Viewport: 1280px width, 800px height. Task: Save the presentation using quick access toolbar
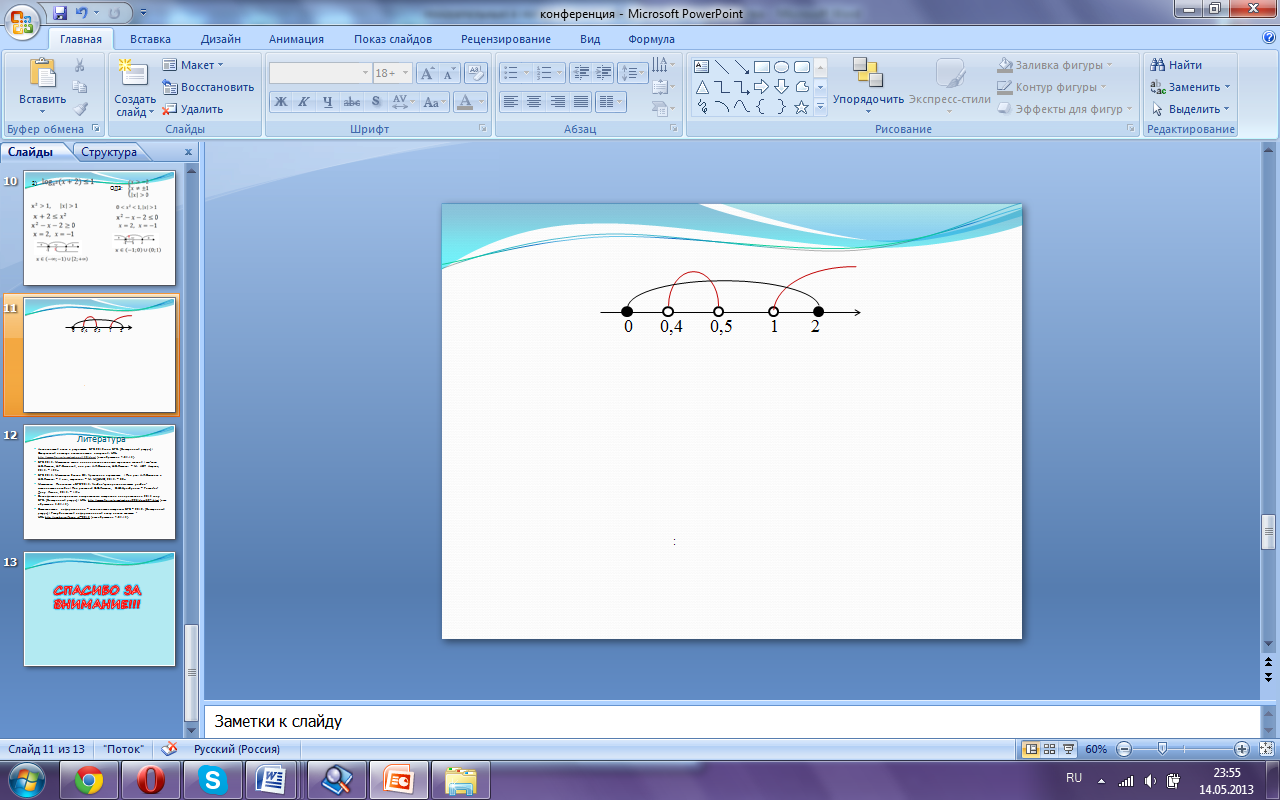coord(60,14)
